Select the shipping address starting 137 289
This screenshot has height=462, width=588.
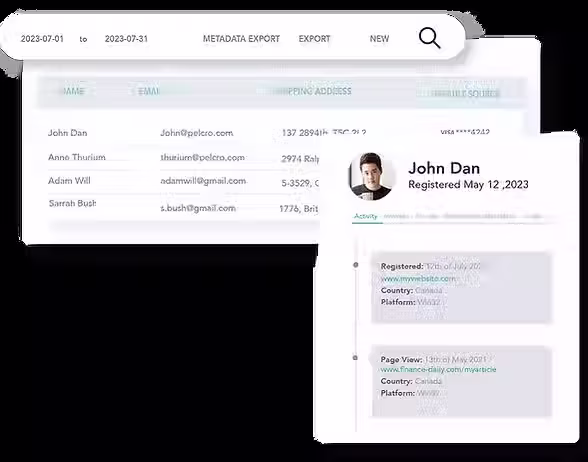point(324,133)
